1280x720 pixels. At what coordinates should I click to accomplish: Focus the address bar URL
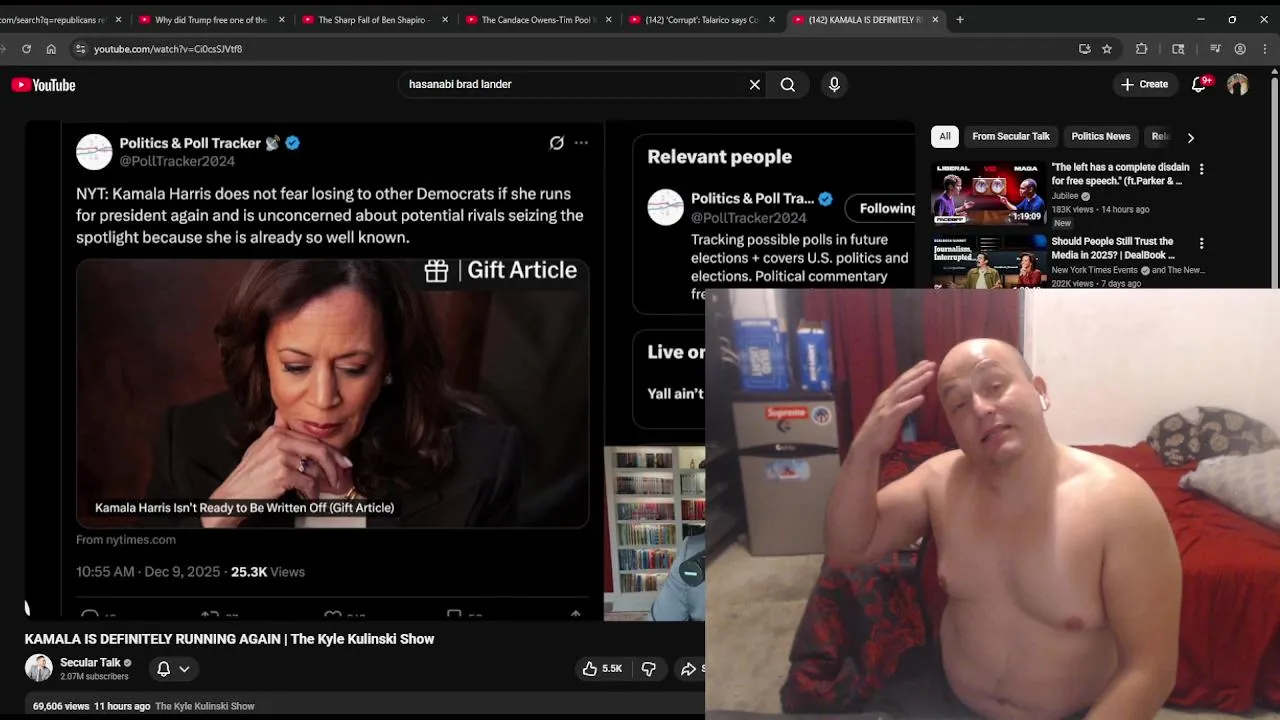tap(168, 49)
